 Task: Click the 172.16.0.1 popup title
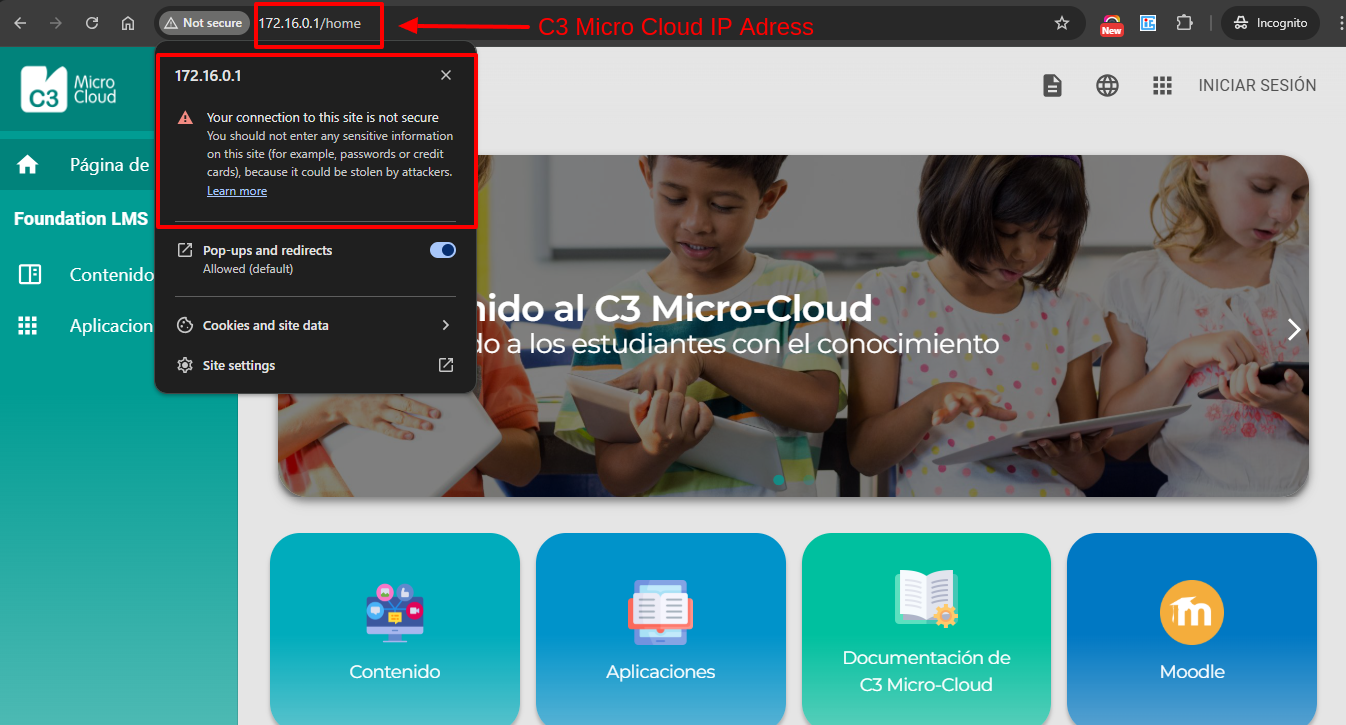coord(208,76)
